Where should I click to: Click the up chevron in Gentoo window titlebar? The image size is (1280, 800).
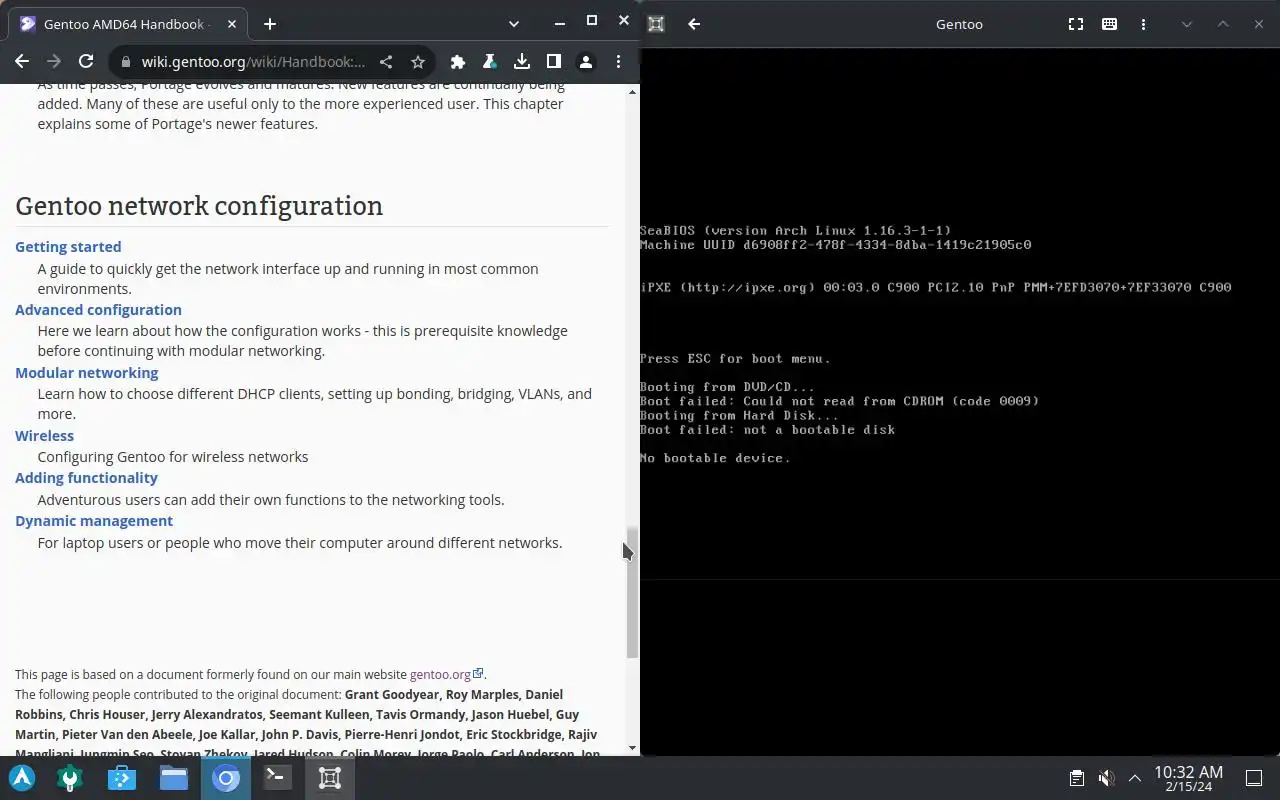click(1223, 24)
